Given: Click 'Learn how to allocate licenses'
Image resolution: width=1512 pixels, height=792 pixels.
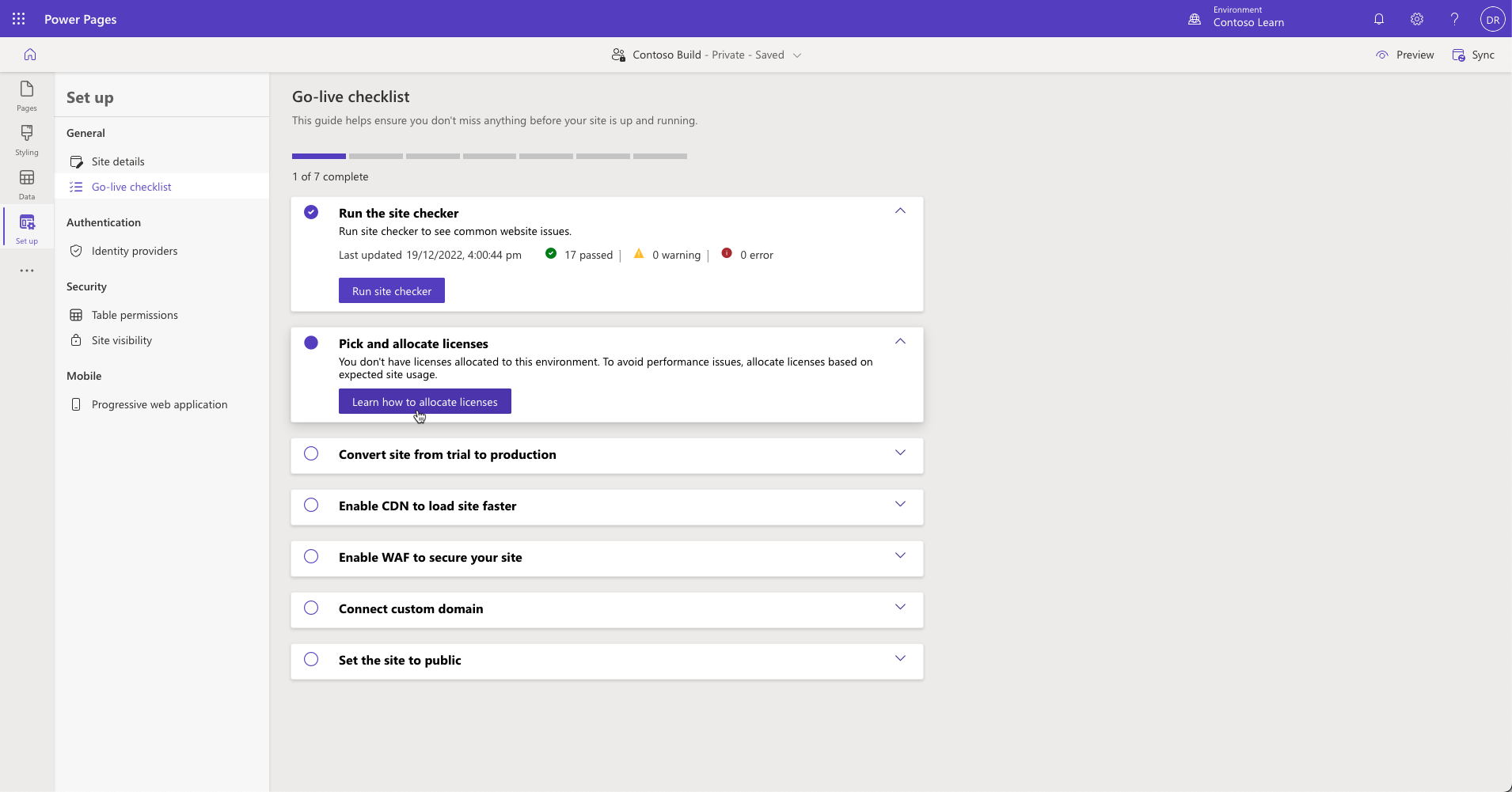Looking at the screenshot, I should [424, 401].
